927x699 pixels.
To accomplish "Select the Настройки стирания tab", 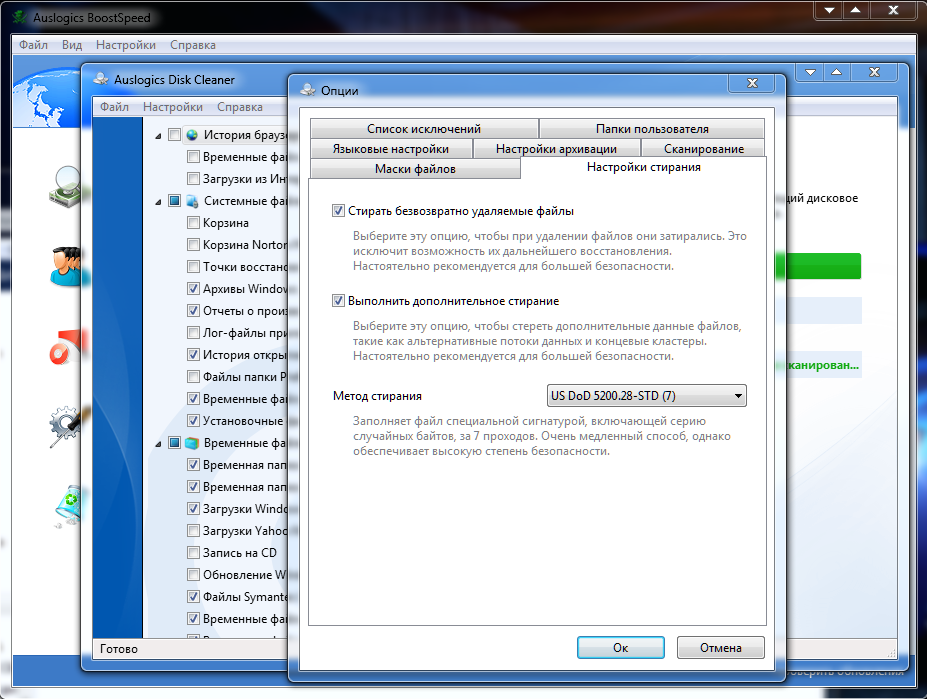I will 643,167.
